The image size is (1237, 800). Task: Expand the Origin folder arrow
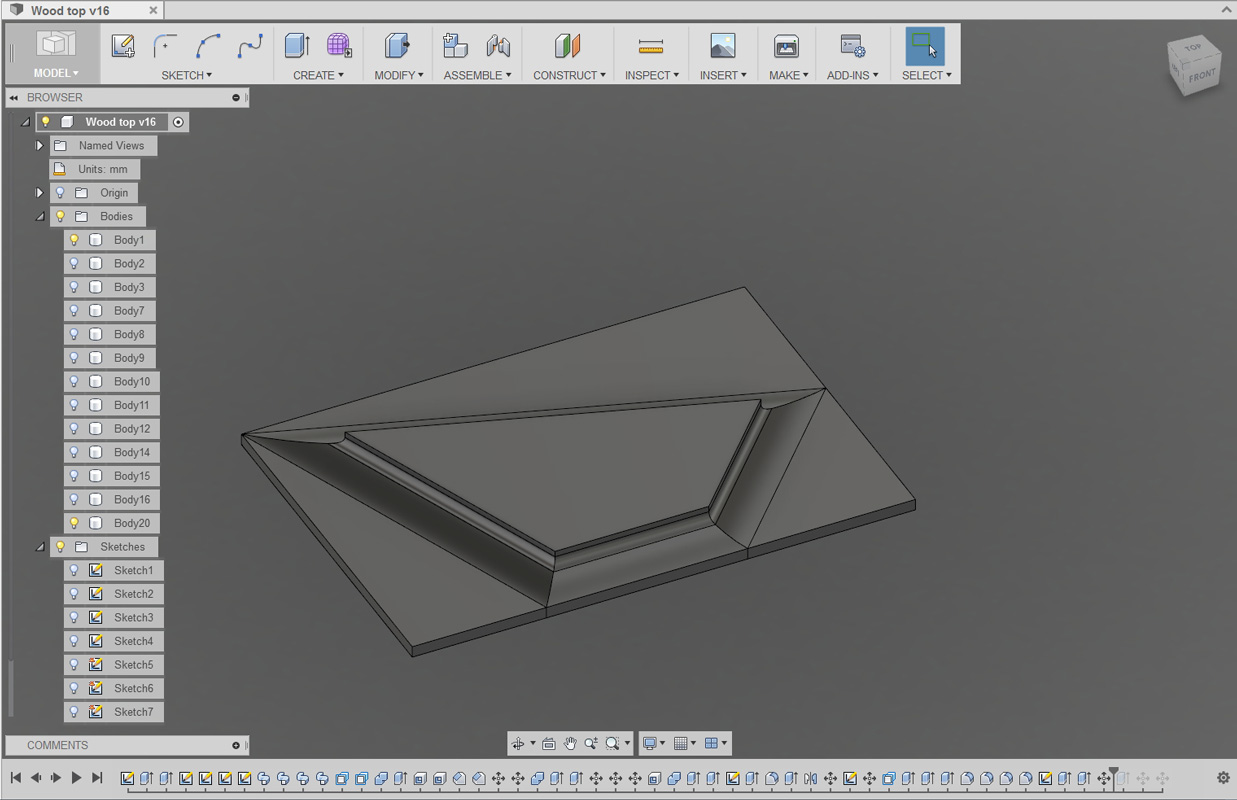[x=40, y=193]
